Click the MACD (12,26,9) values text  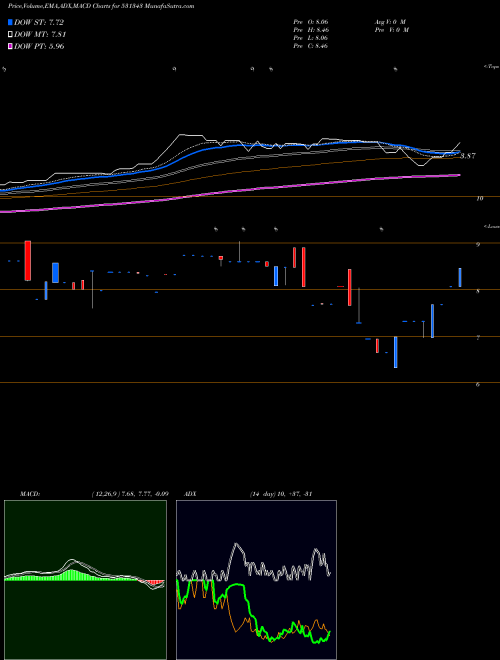(x=130, y=494)
